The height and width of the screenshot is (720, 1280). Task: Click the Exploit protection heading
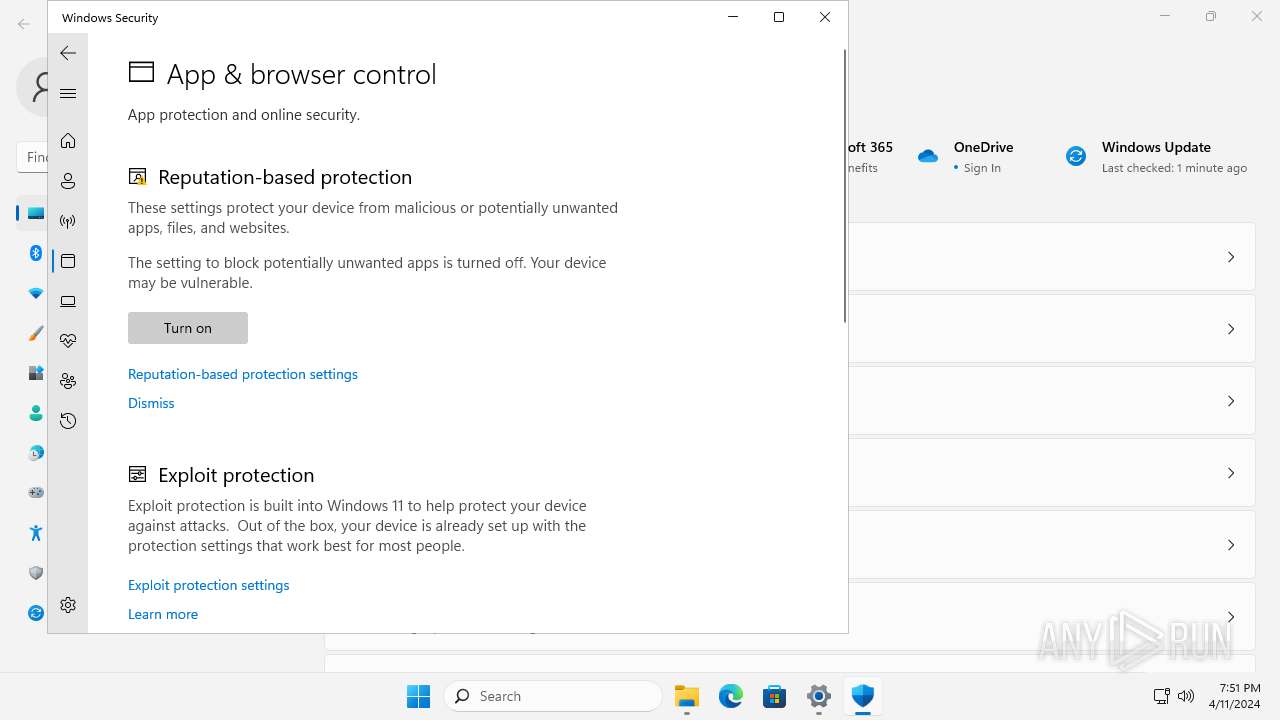[x=236, y=475]
